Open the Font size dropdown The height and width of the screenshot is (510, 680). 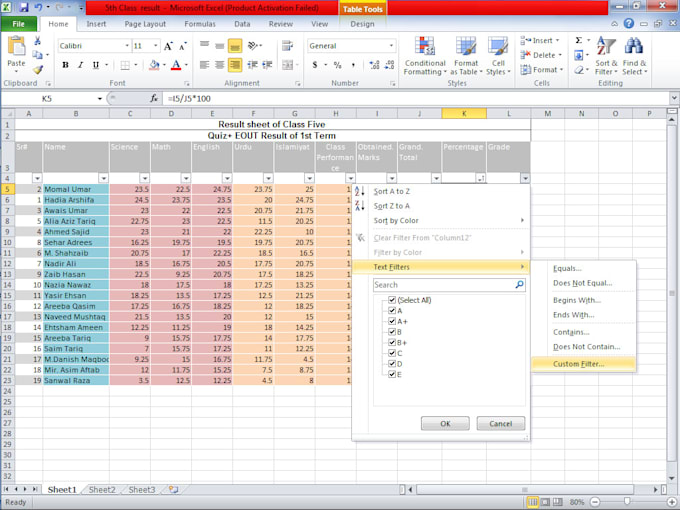point(156,46)
